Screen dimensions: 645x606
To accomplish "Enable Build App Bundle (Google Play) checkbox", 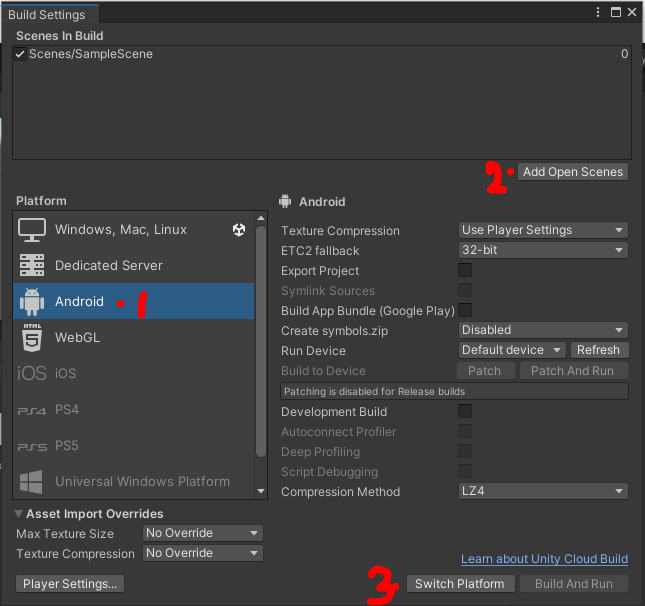I will [465, 310].
